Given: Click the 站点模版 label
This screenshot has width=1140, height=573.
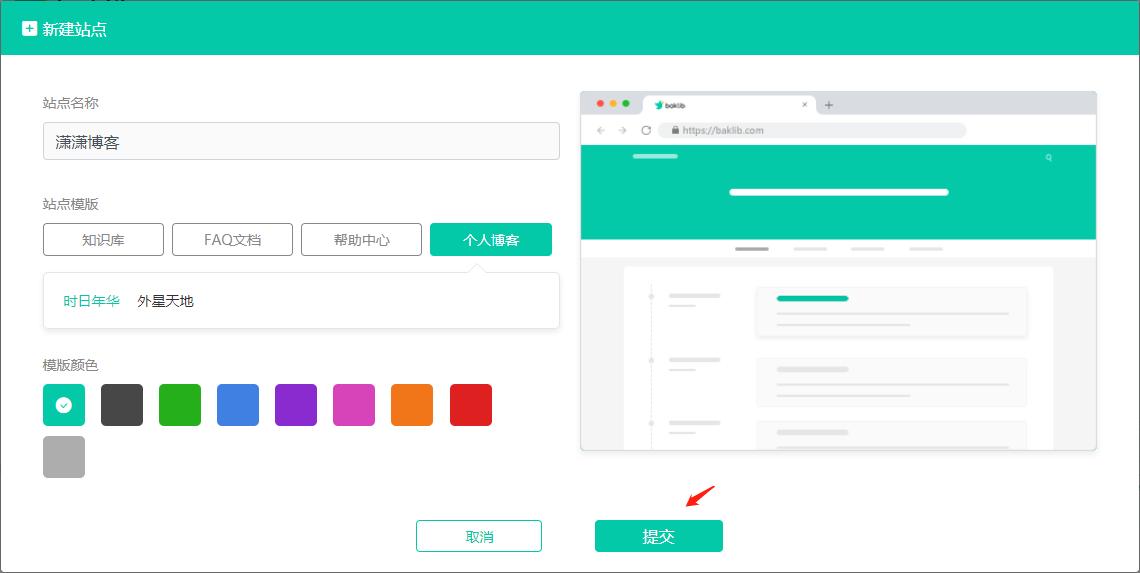Looking at the screenshot, I should pos(71,204).
